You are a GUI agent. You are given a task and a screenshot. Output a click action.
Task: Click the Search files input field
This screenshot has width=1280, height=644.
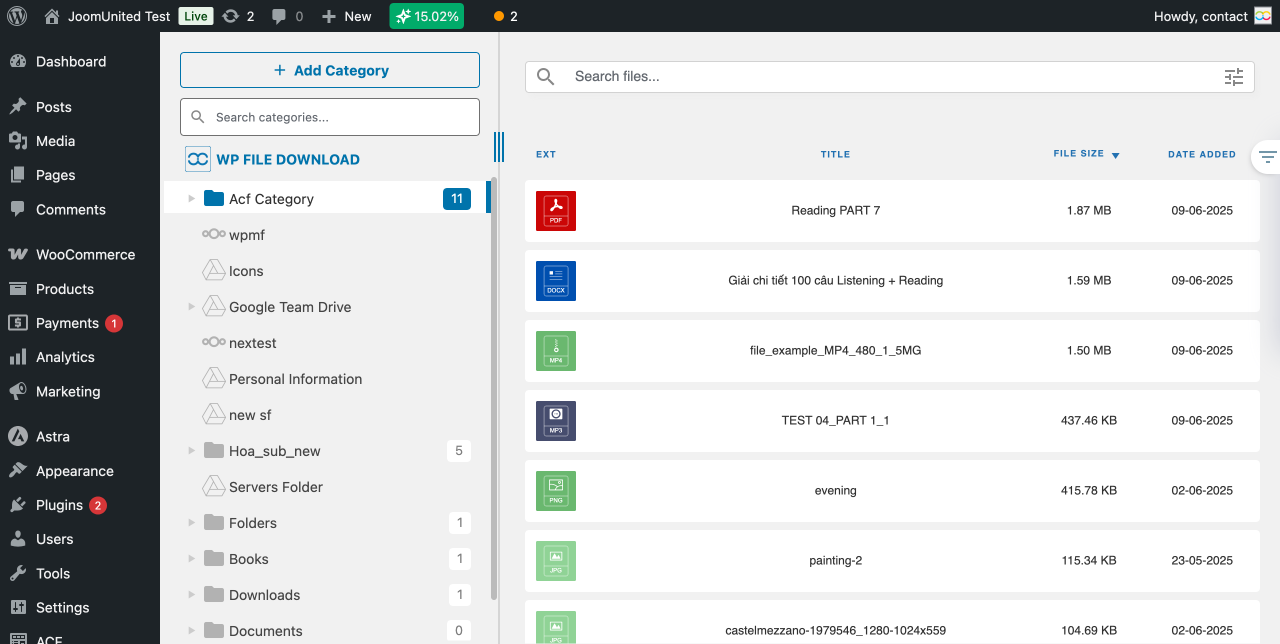[x=890, y=77]
